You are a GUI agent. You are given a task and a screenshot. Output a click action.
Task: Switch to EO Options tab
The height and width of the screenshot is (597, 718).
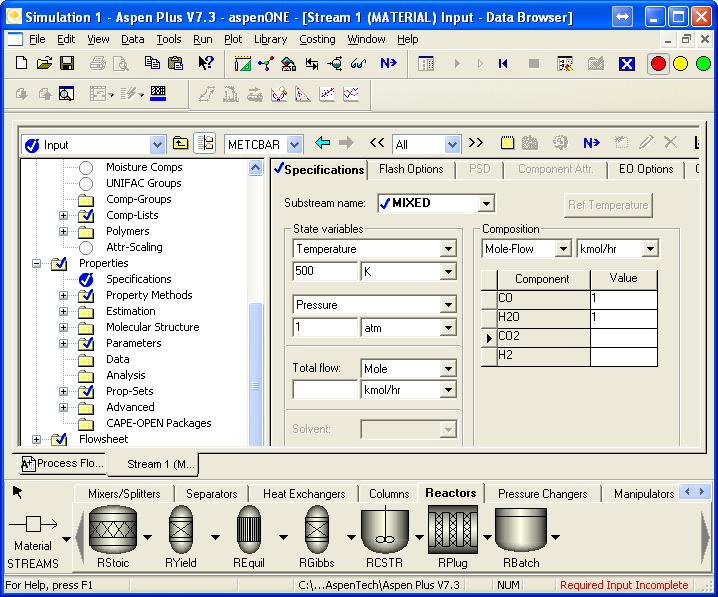click(646, 169)
